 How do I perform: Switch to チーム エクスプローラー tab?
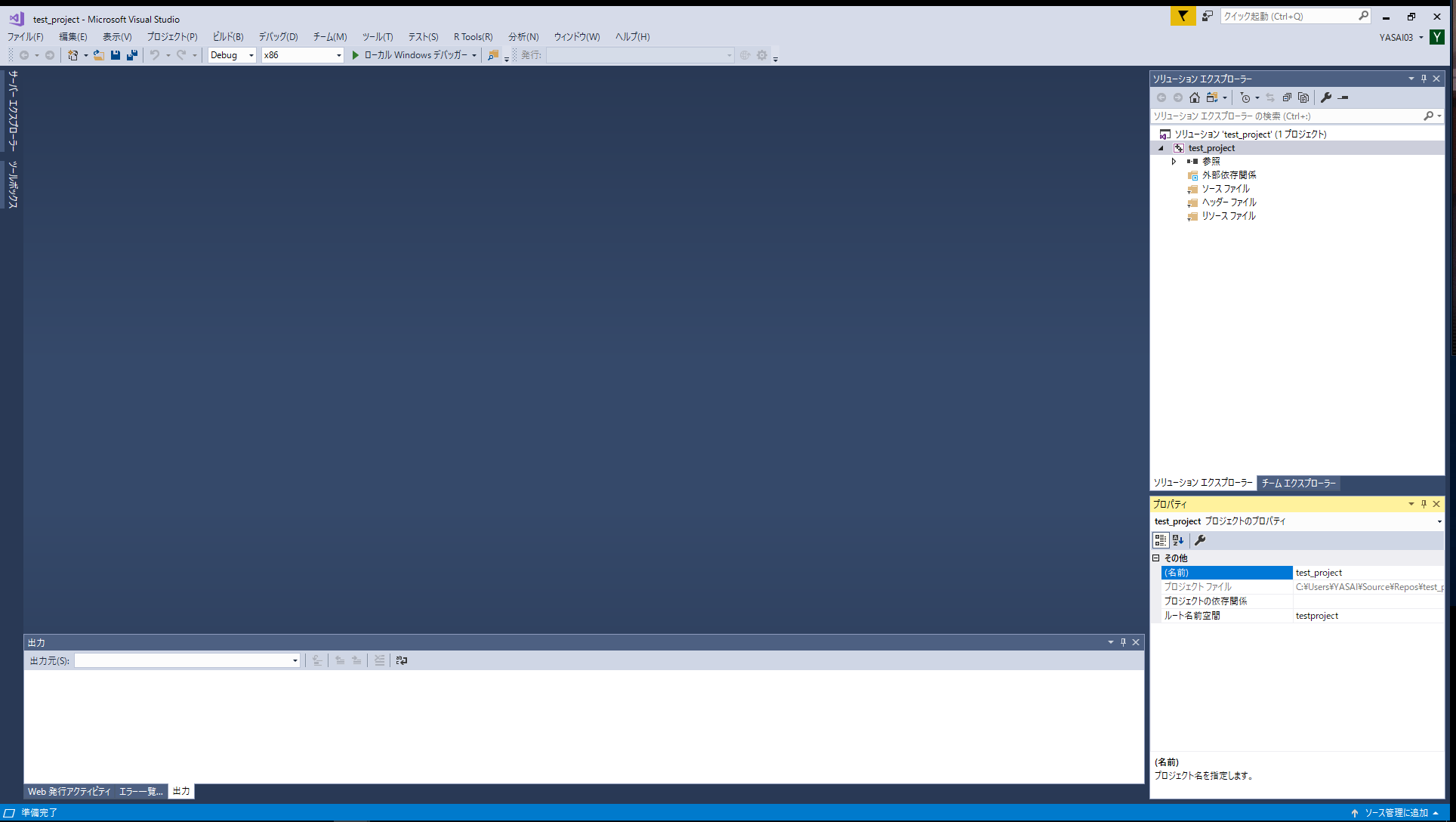pos(1299,483)
